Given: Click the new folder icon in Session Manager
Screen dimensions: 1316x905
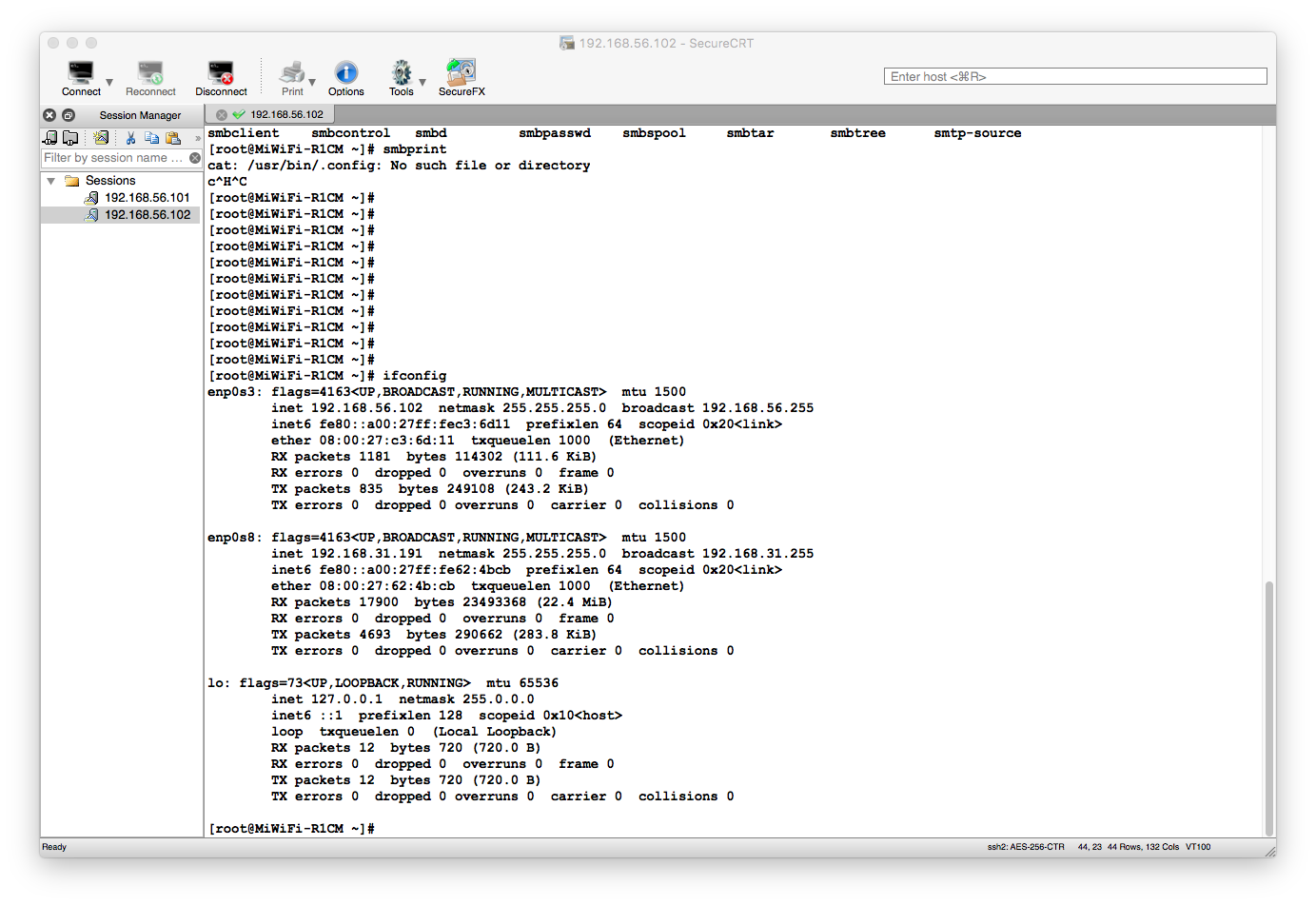Looking at the screenshot, I should (70, 138).
